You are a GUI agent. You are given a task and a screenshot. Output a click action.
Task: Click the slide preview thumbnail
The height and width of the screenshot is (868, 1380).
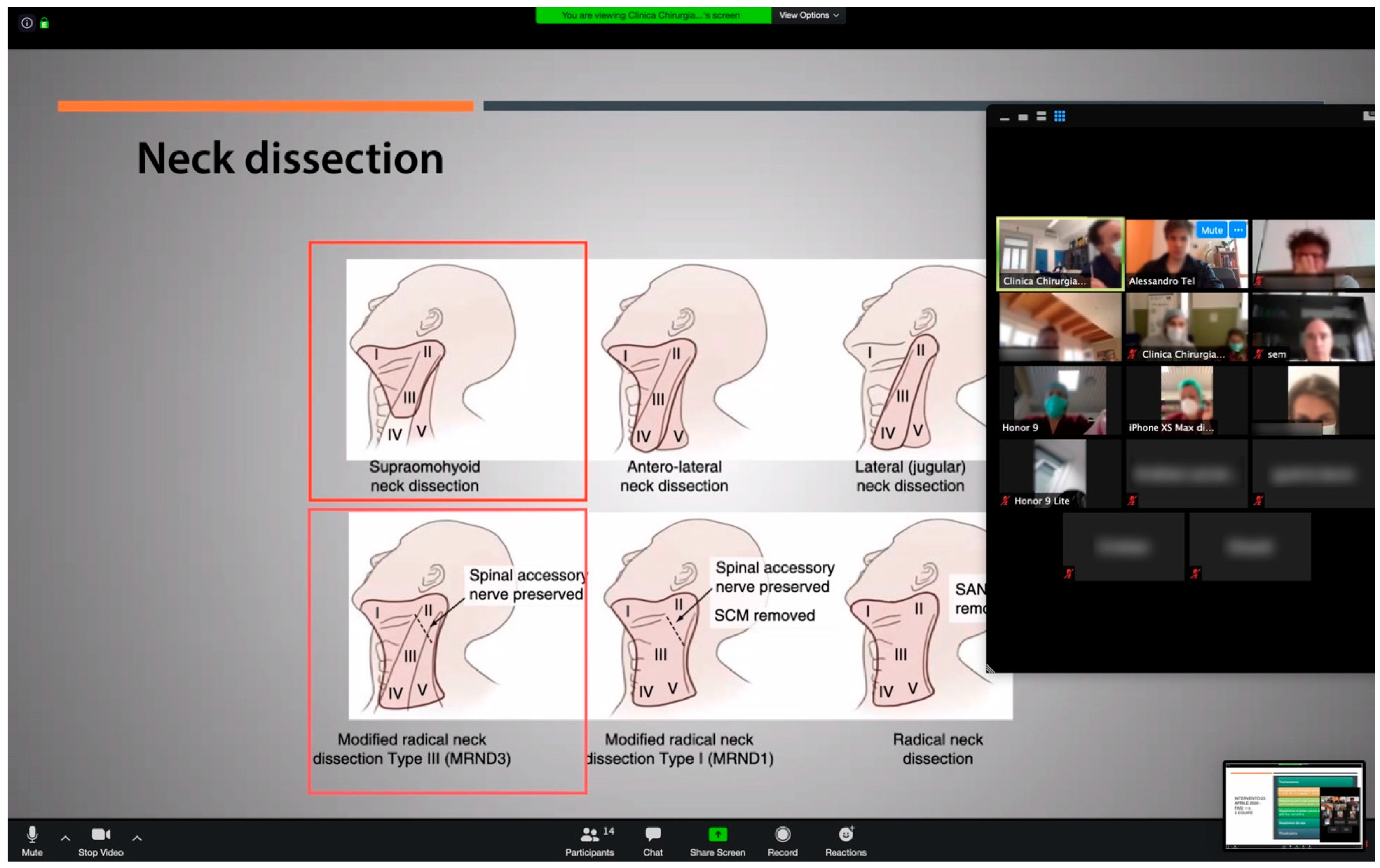tap(1293, 805)
